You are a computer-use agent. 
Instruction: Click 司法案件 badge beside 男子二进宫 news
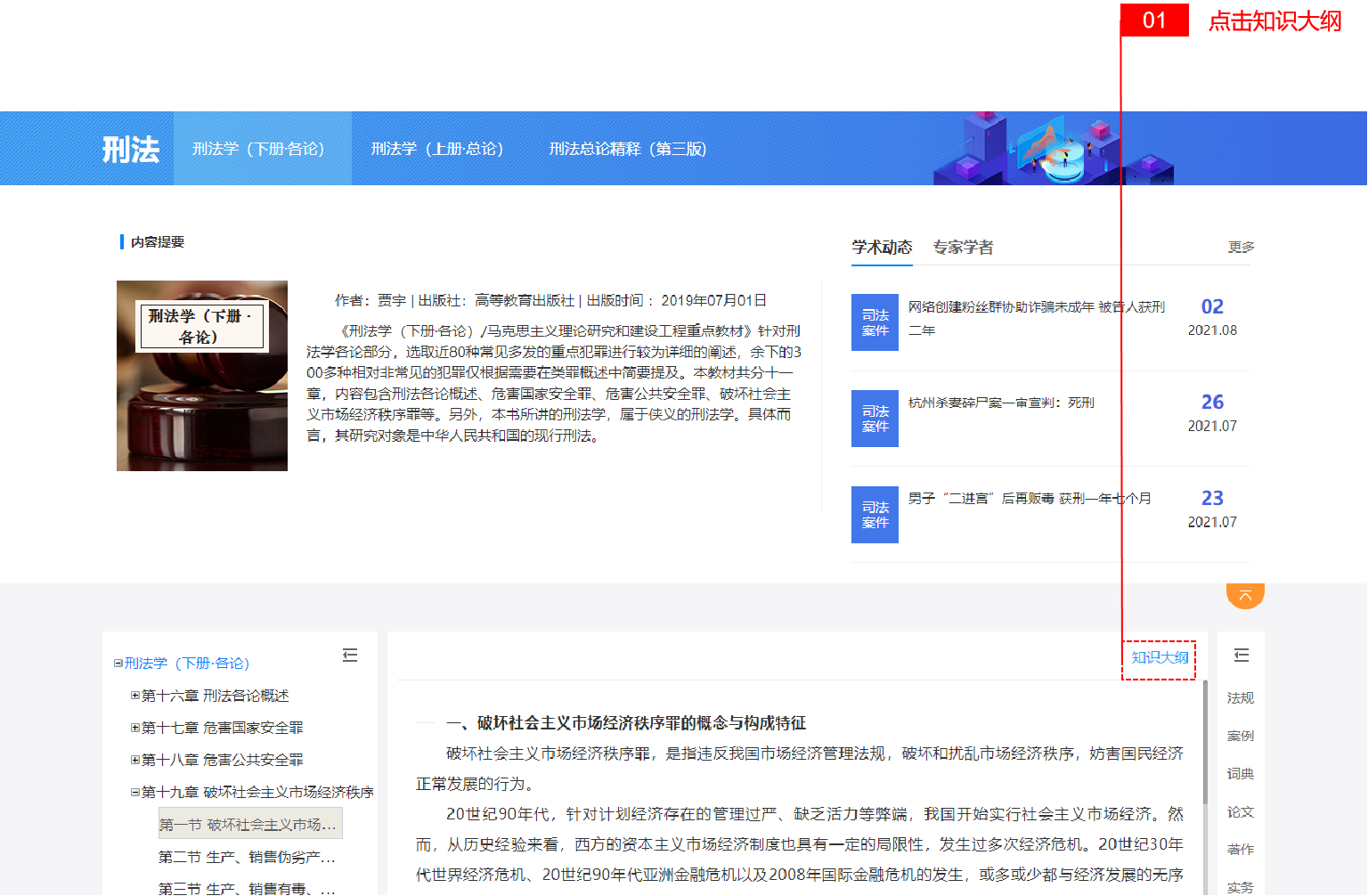[x=875, y=515]
